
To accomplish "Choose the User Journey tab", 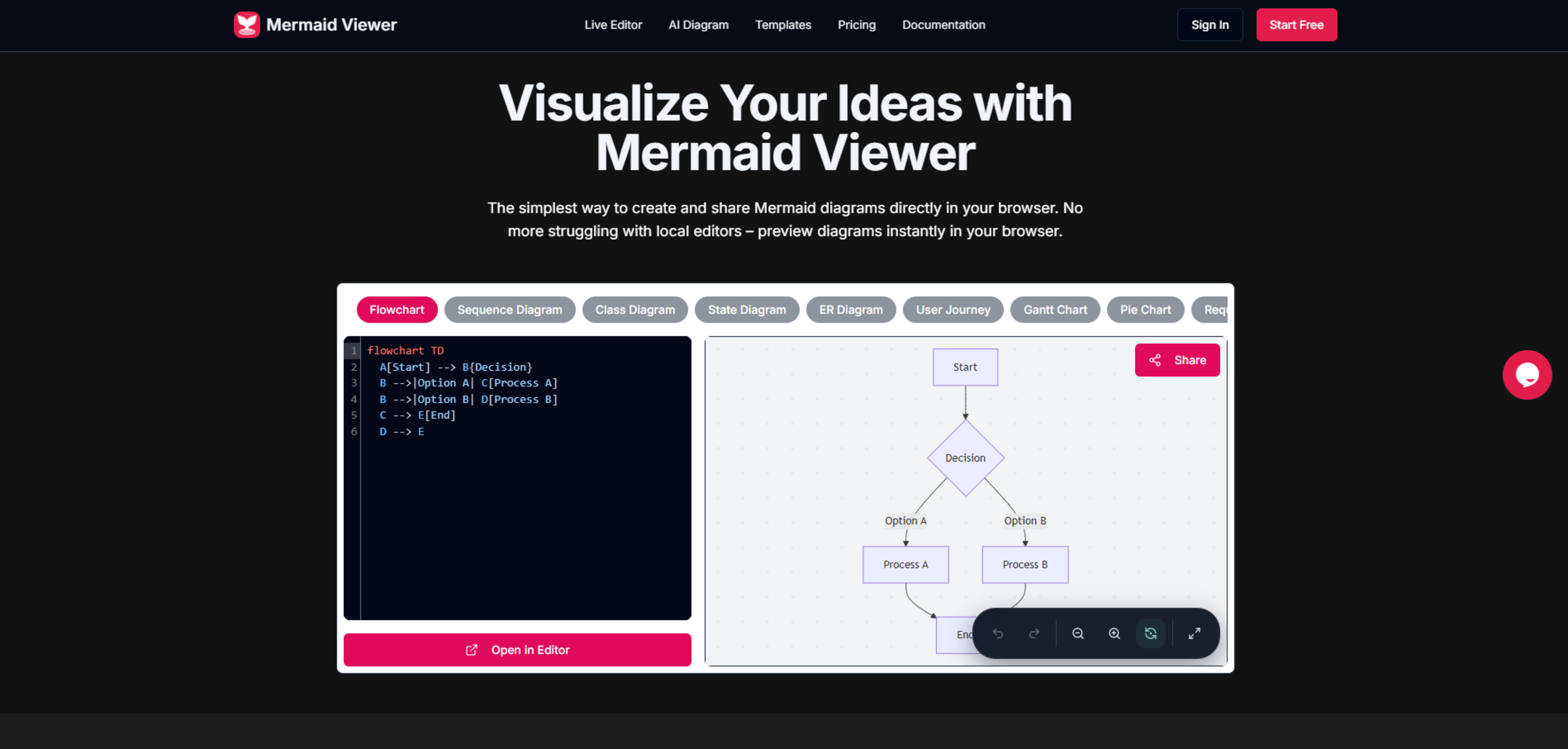I will [x=953, y=310].
